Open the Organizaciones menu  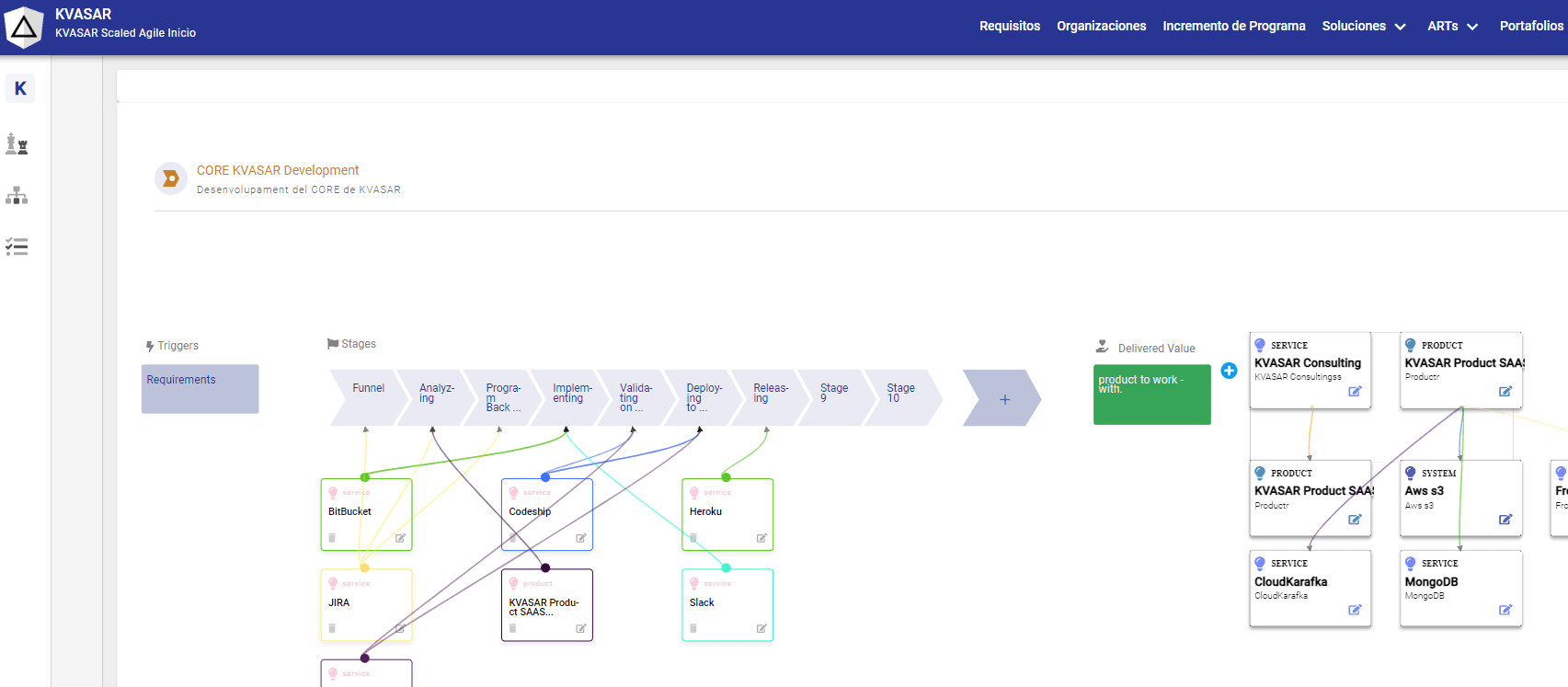pos(1102,26)
